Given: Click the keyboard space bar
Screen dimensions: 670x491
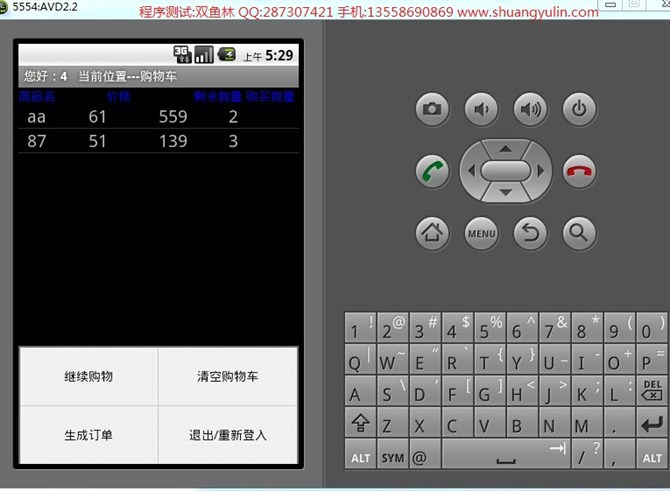Looking at the screenshot, I should [x=506, y=454].
